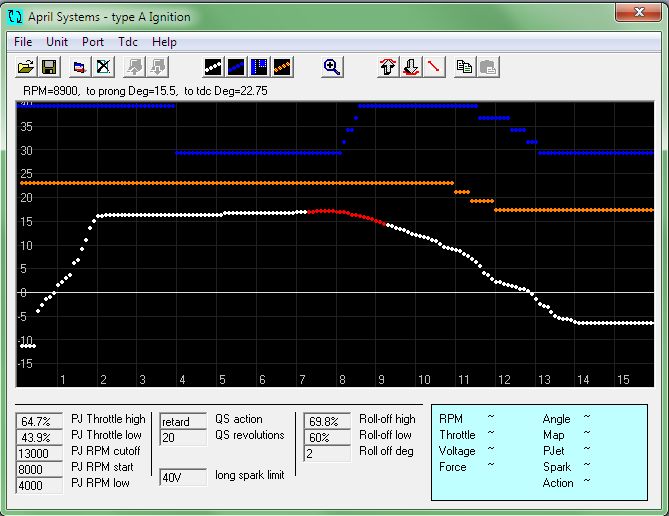The height and width of the screenshot is (516, 669).
Task: Click the Map label in live data panel
Action: tap(553, 435)
